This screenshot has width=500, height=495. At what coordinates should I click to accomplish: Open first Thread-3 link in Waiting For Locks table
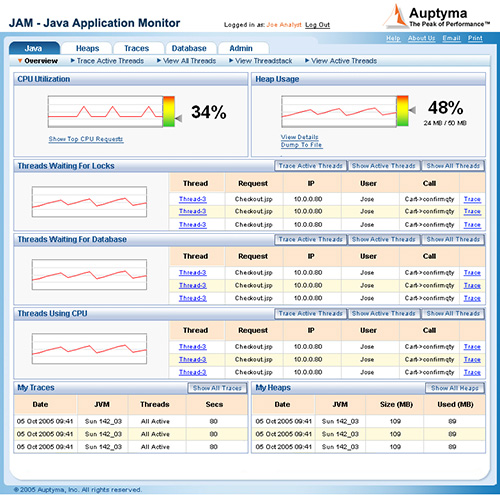click(193, 199)
